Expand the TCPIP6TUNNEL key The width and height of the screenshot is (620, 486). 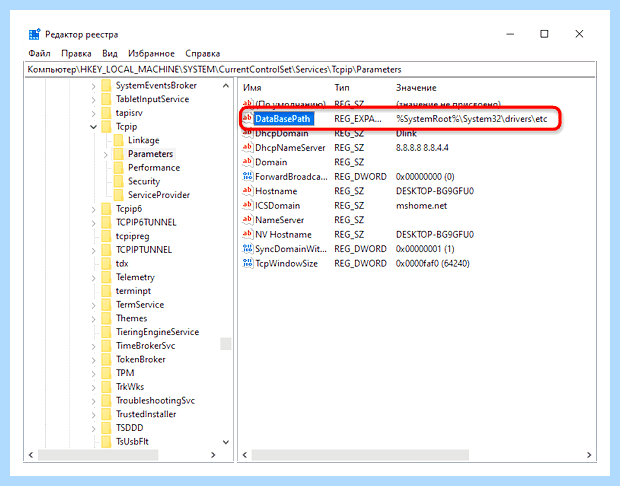coord(93,223)
